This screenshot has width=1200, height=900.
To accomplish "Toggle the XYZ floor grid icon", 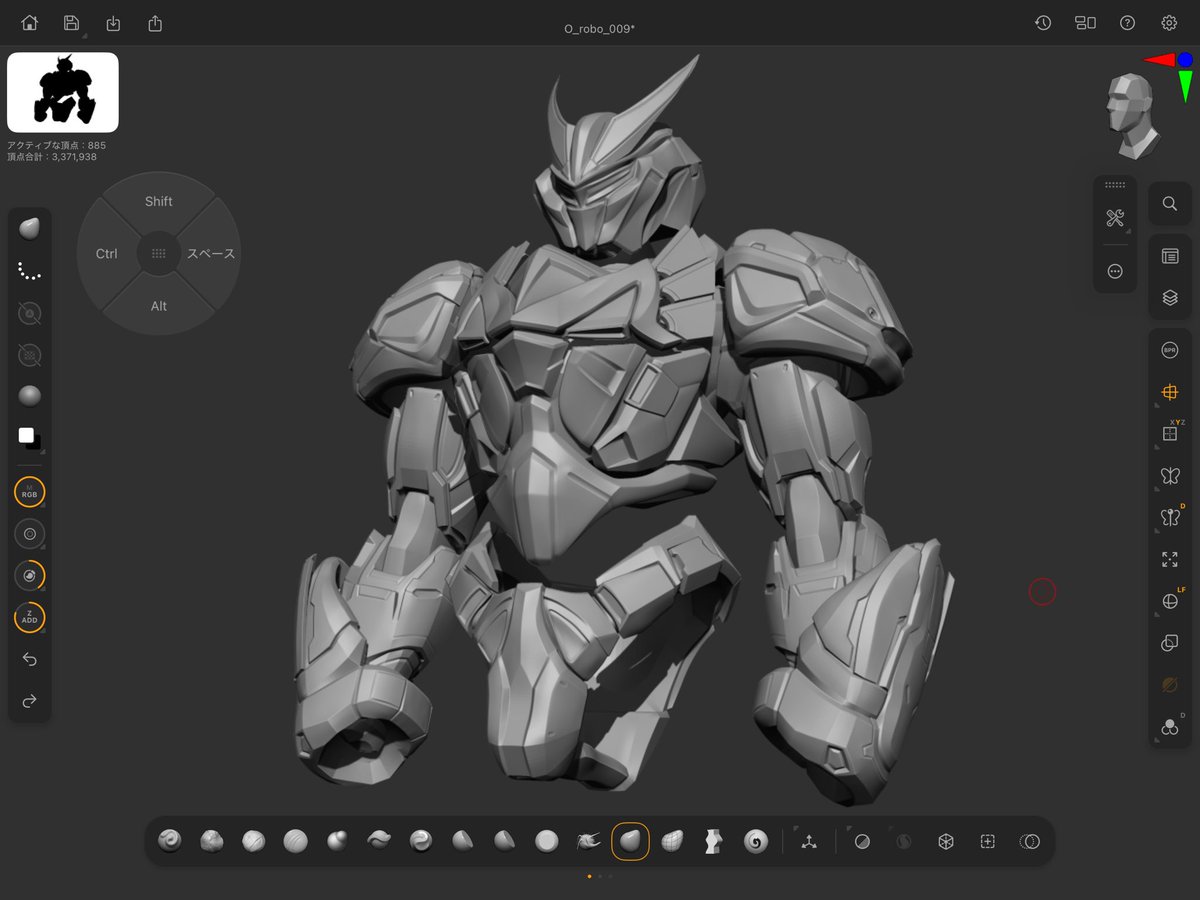I will click(1170, 433).
